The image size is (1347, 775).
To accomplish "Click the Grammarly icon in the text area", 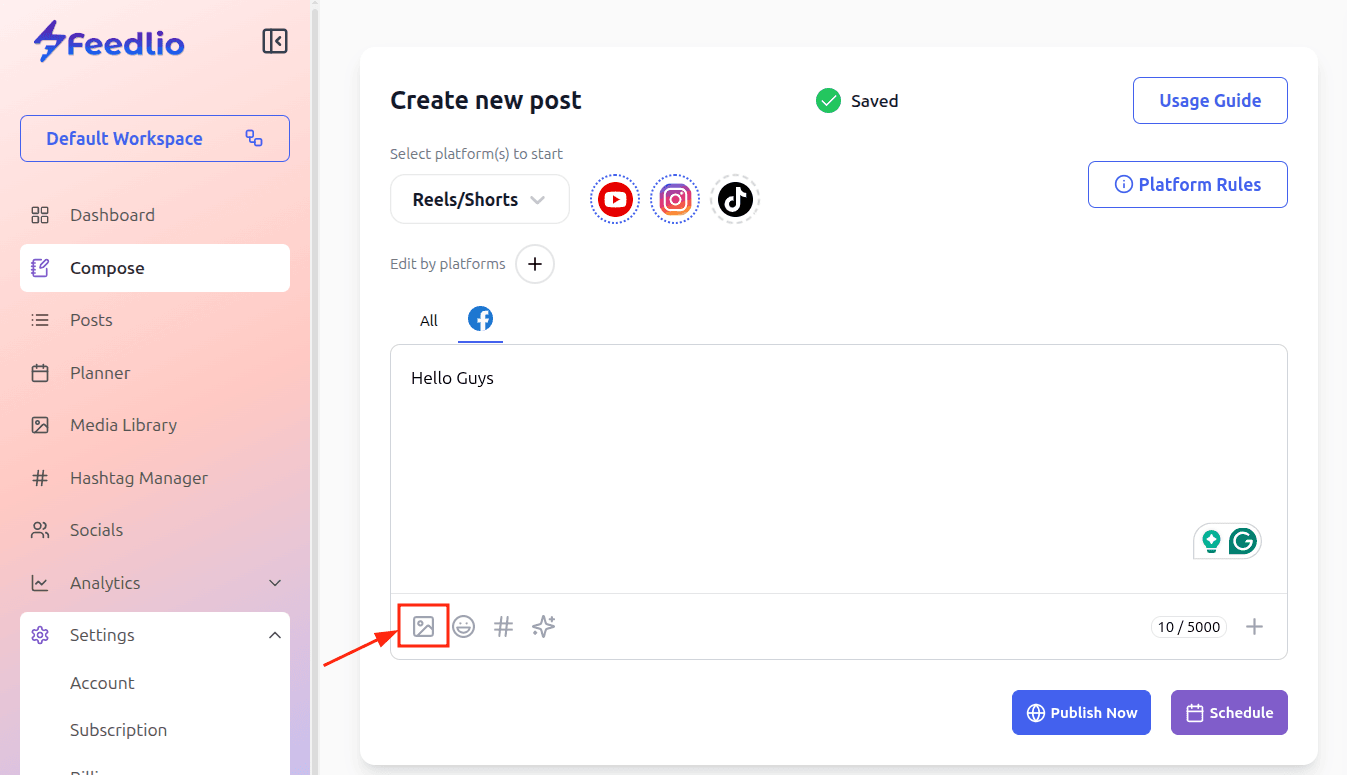I will pos(1242,541).
